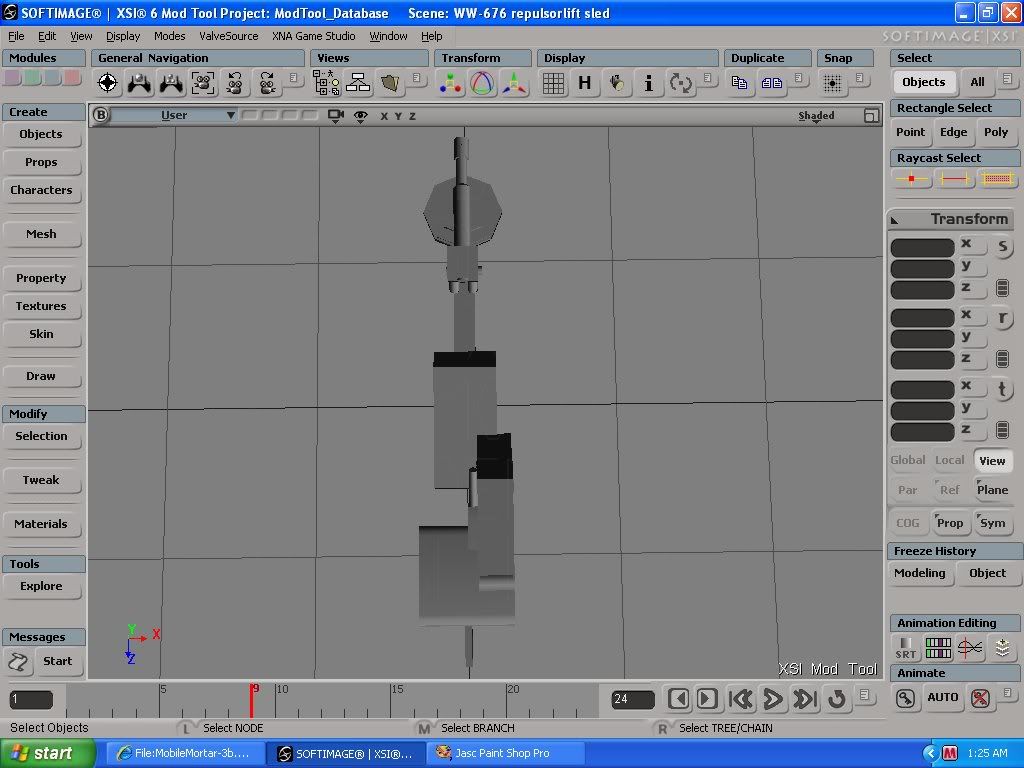The height and width of the screenshot is (768, 1024).
Task: Click the animation layers stack icon
Action: (x=1002, y=647)
